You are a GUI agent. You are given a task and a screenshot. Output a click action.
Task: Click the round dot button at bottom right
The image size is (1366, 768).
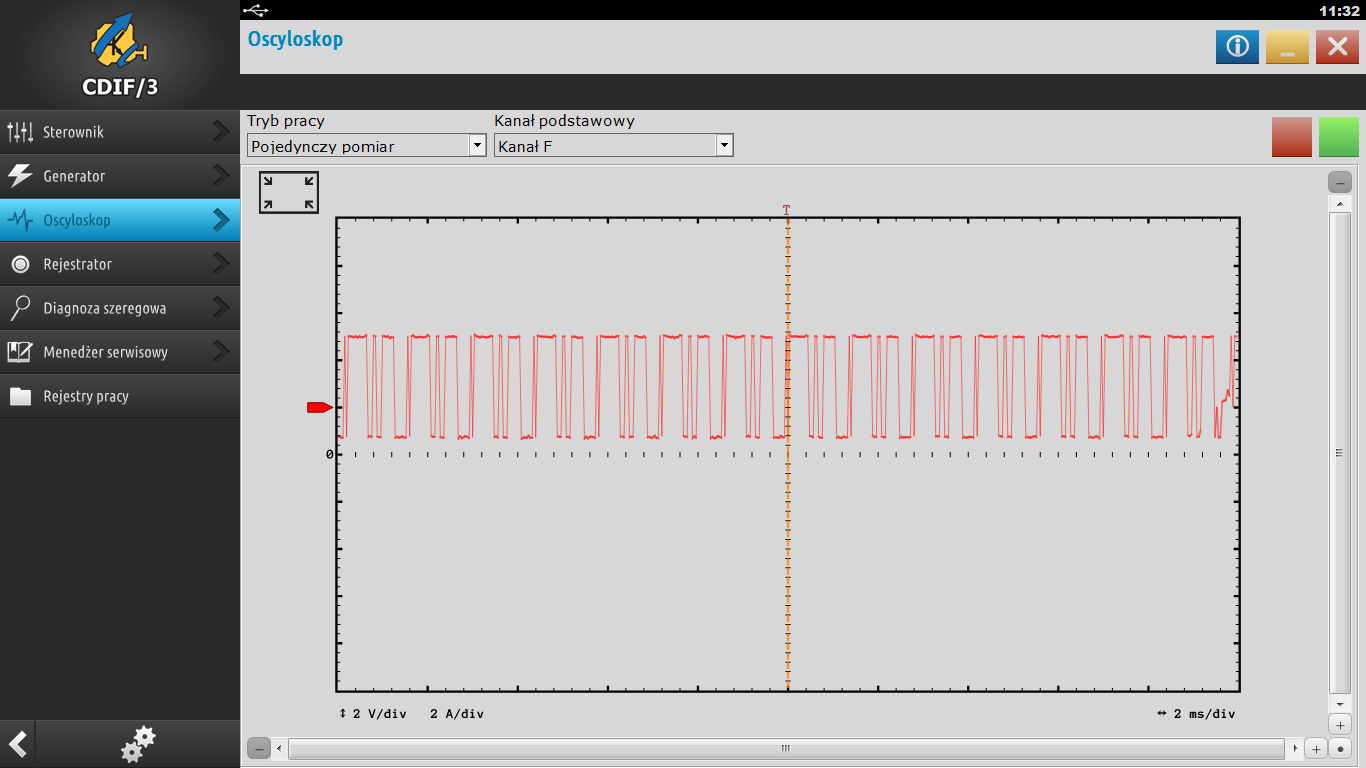point(1340,748)
